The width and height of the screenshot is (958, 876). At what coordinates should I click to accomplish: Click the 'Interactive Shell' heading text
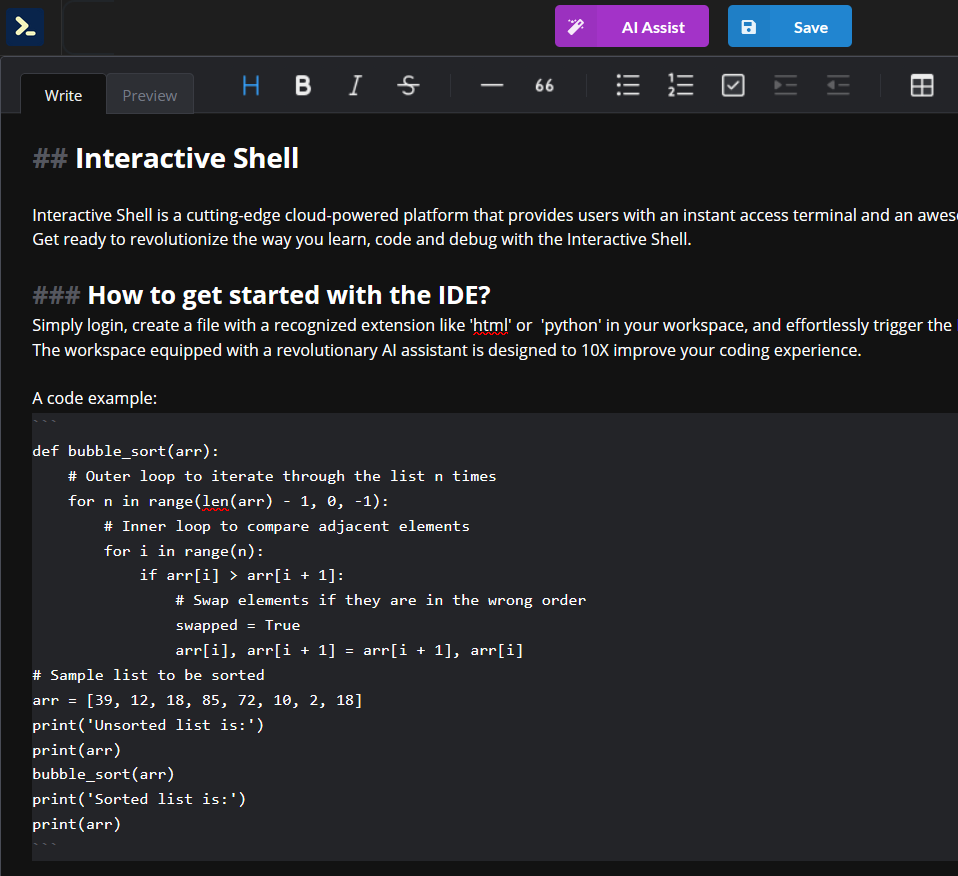(187, 158)
